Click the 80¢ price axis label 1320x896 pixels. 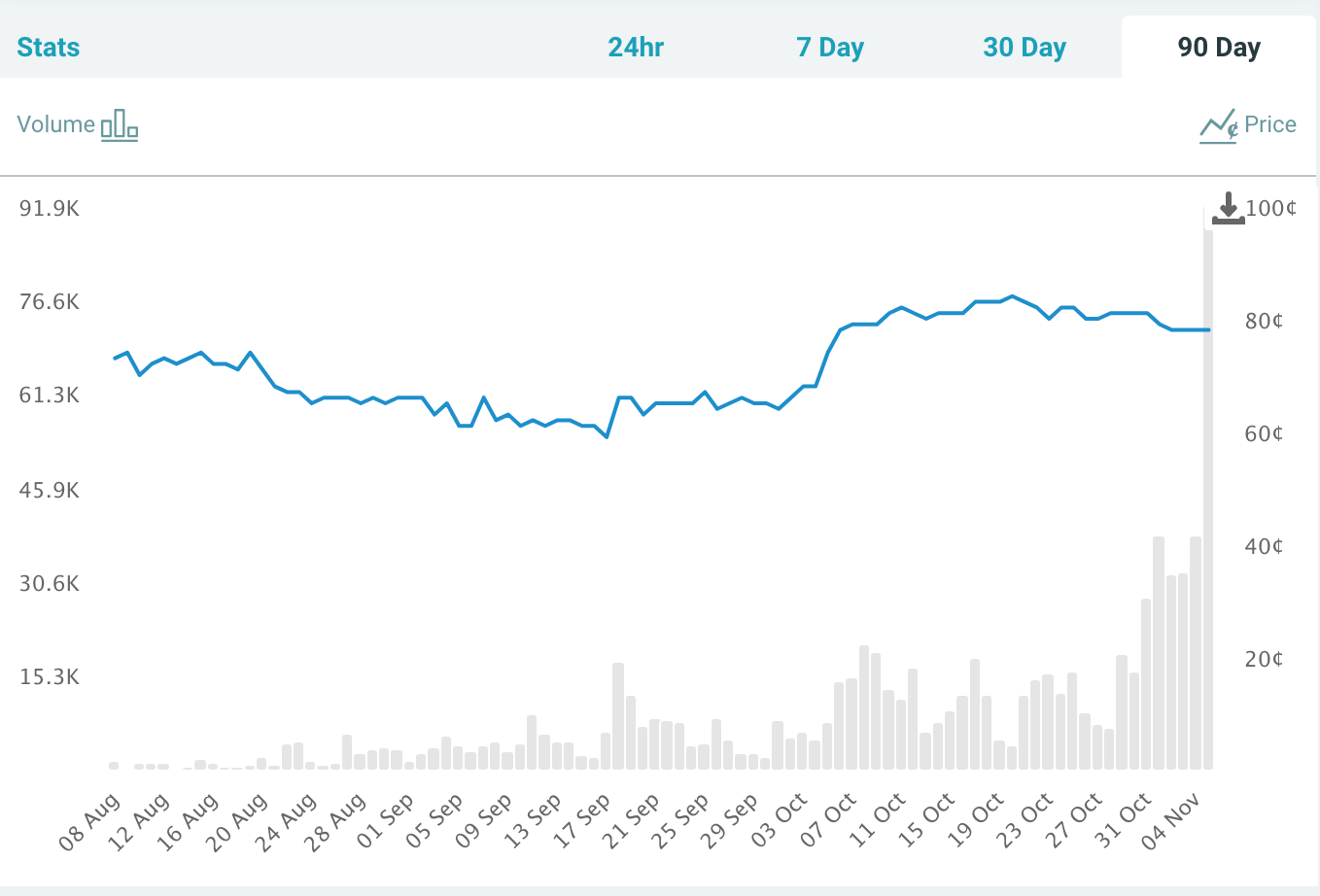1264,321
